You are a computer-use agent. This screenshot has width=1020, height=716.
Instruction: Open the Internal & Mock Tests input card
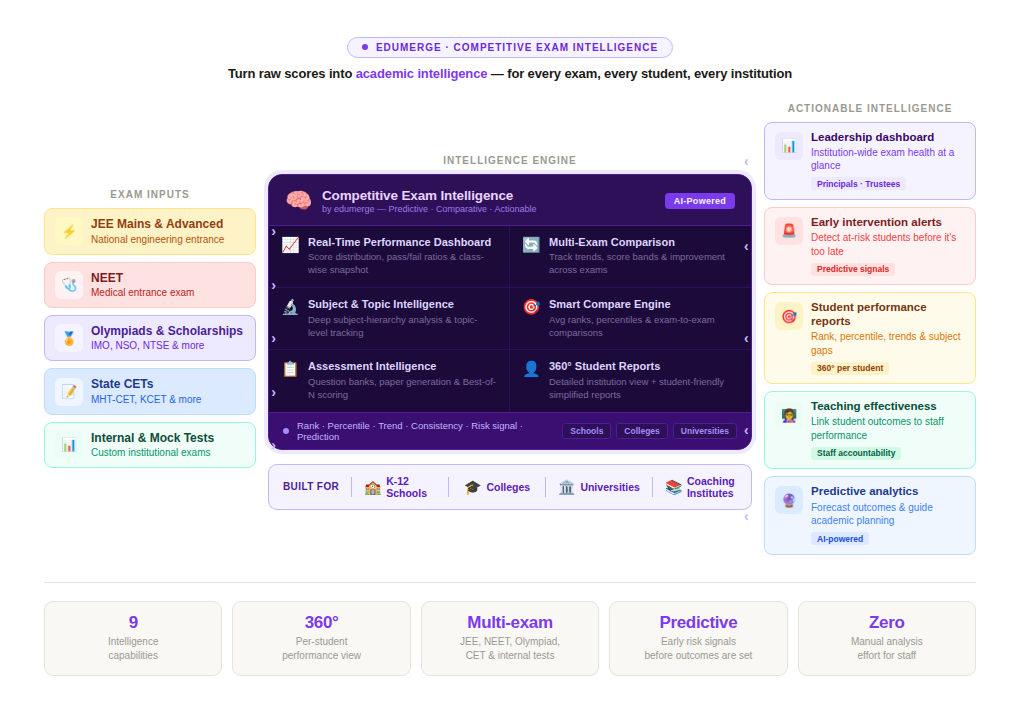click(150, 445)
